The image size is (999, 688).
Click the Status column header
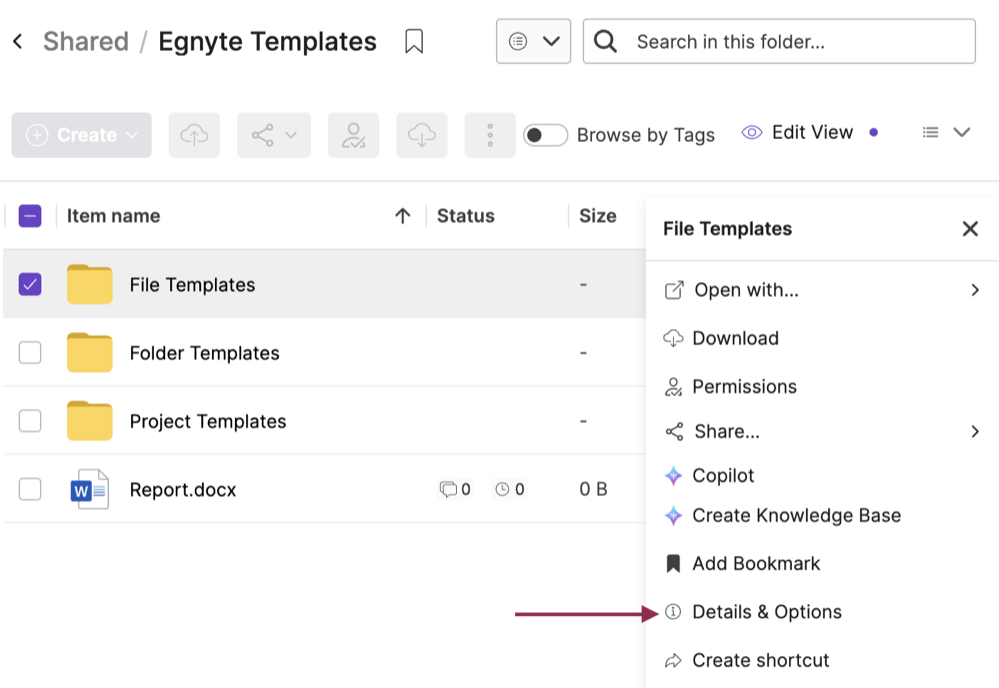pos(466,216)
